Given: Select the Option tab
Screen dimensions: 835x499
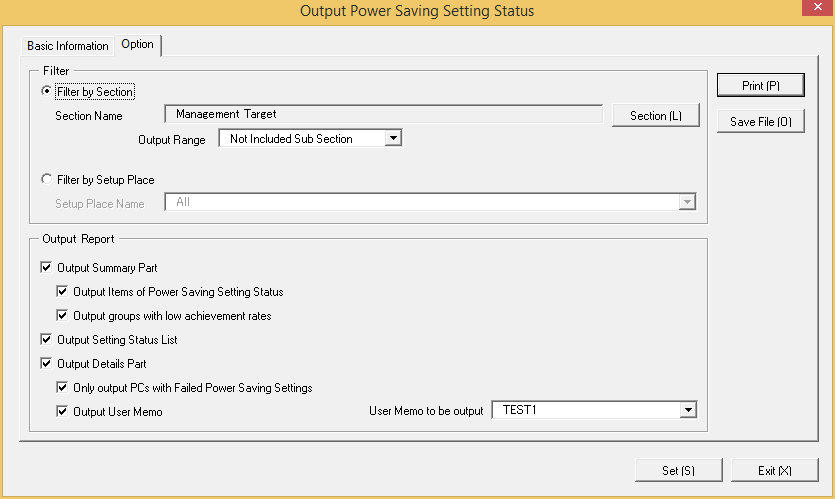Looking at the screenshot, I should pyautogui.click(x=137, y=44).
